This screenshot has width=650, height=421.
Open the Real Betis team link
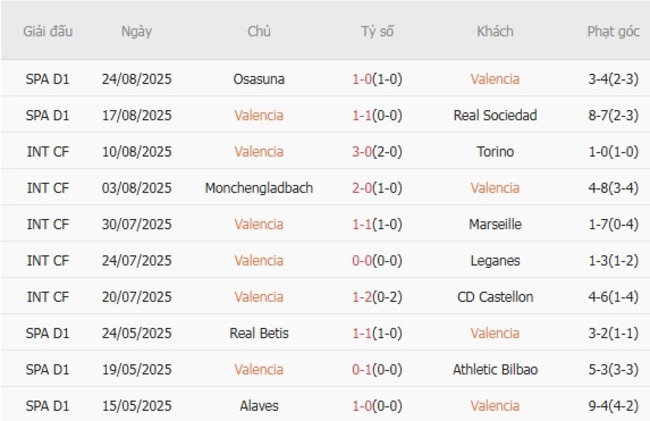(x=259, y=333)
